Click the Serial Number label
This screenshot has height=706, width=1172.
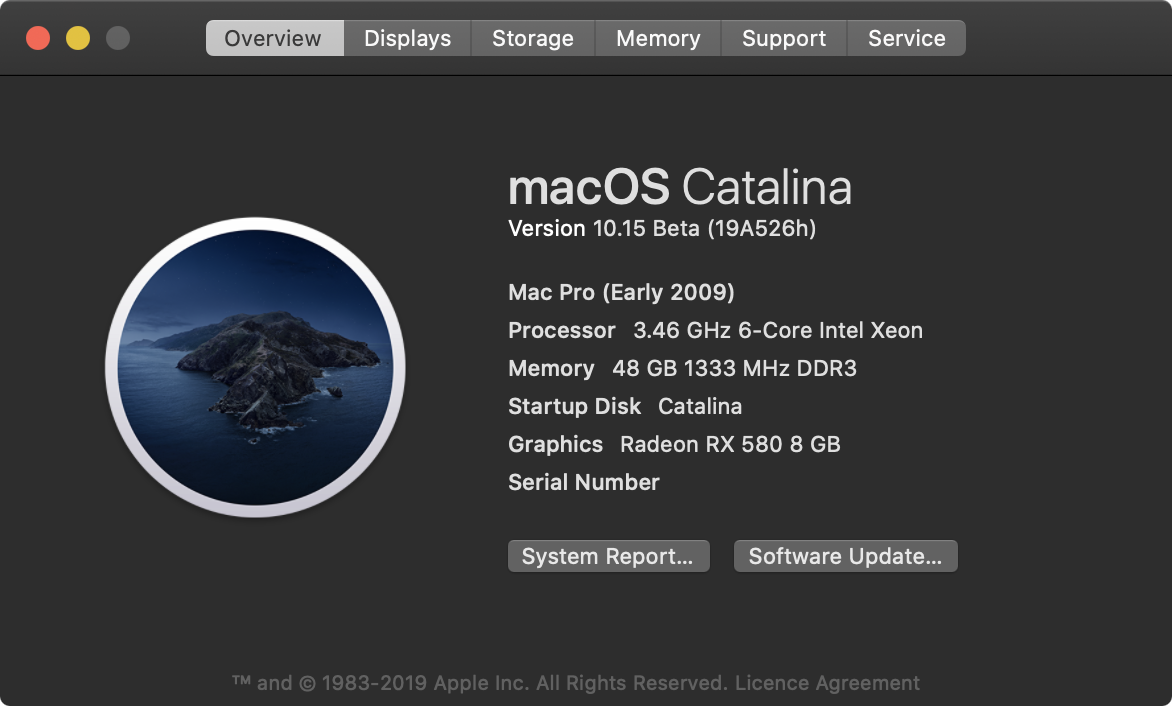click(x=584, y=482)
